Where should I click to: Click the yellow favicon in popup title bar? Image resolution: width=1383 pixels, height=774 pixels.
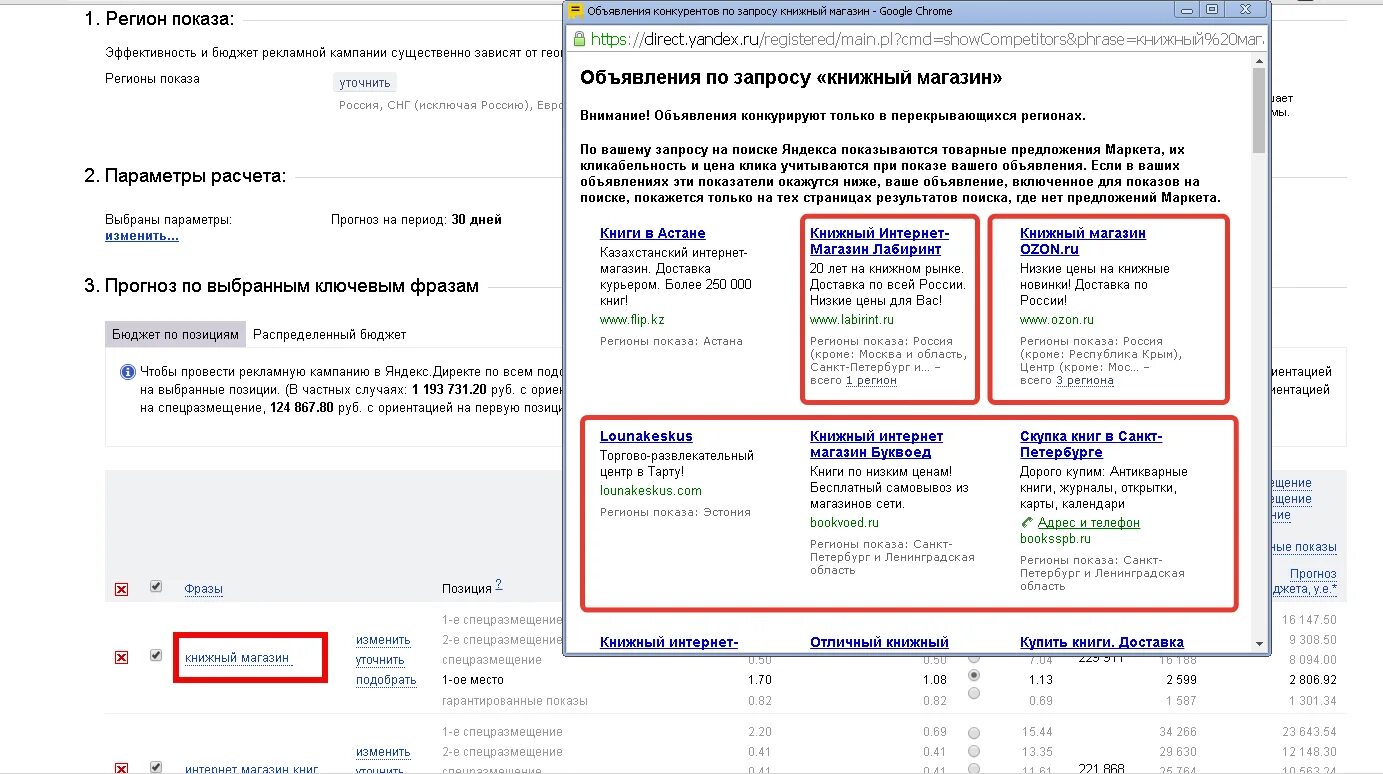coord(575,11)
